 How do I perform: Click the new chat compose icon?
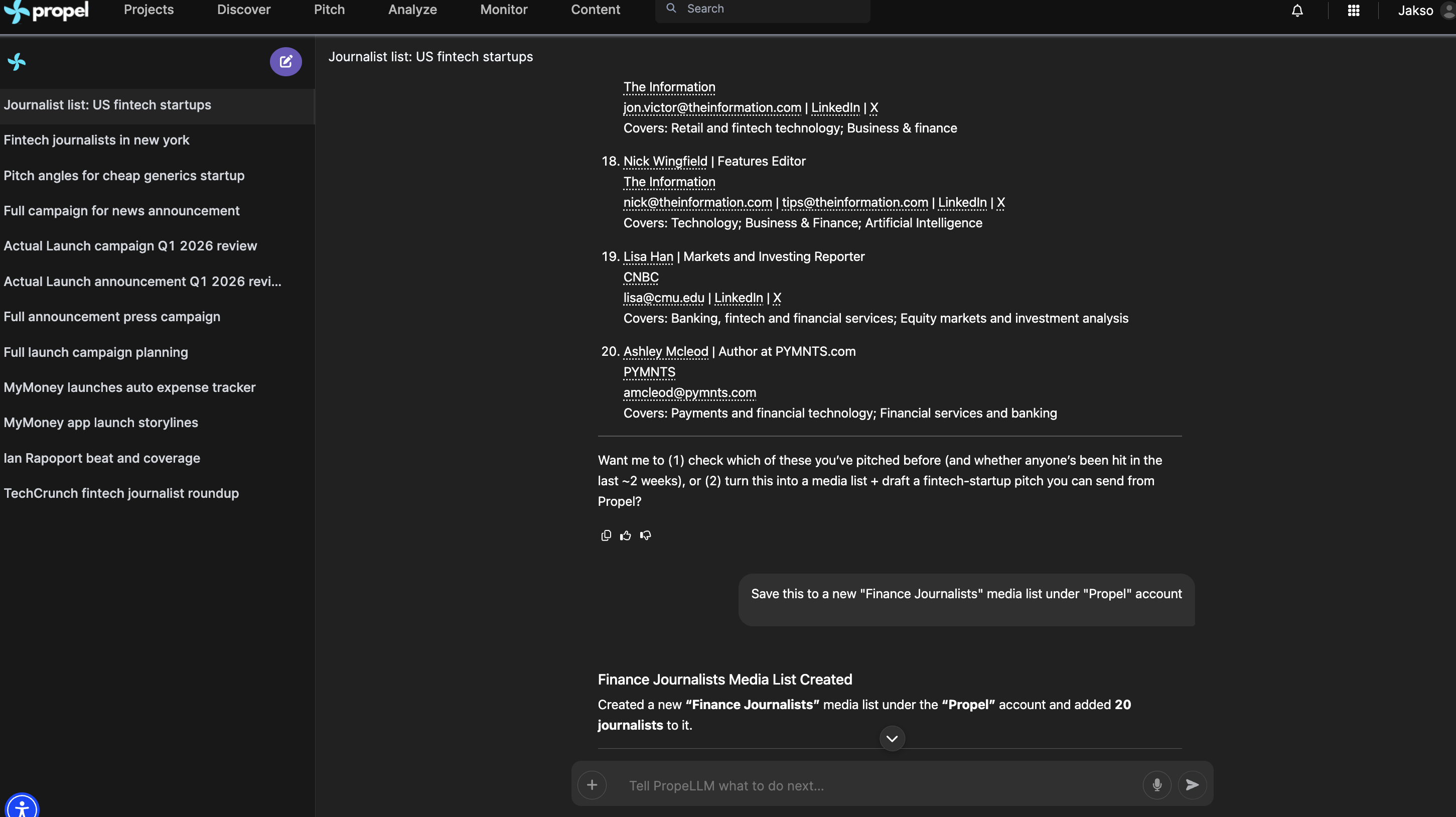[285, 62]
